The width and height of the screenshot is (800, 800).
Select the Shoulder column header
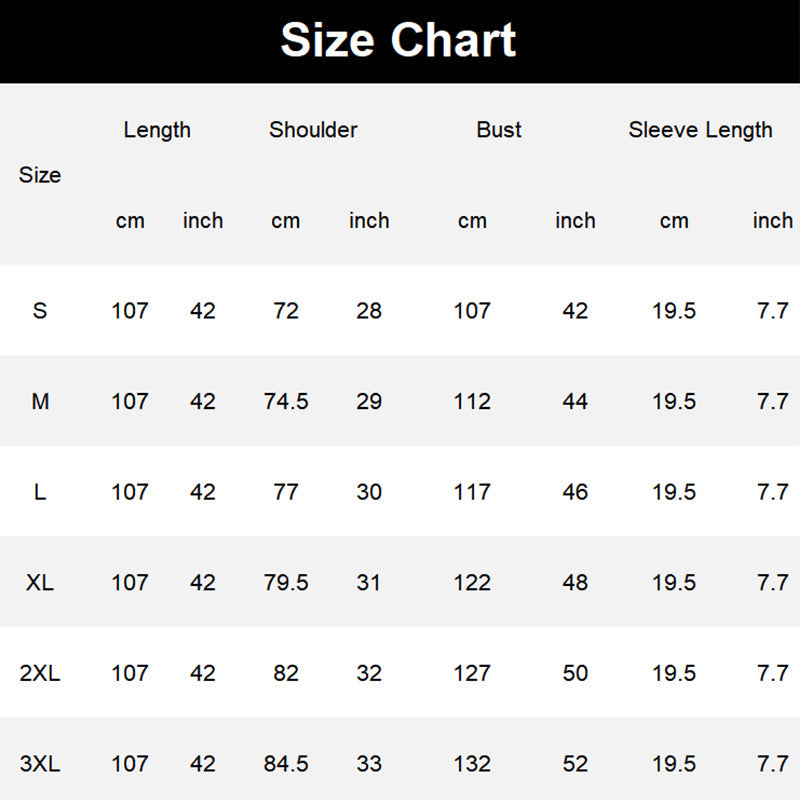point(313,130)
